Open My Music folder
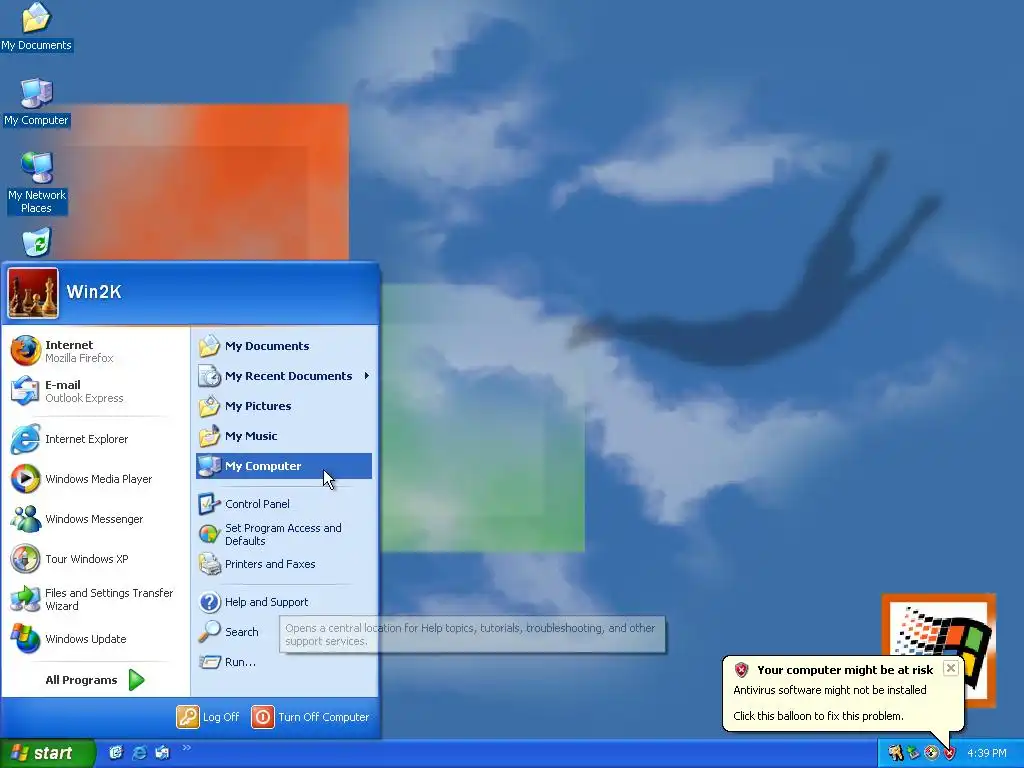1024x768 pixels. 284,436
